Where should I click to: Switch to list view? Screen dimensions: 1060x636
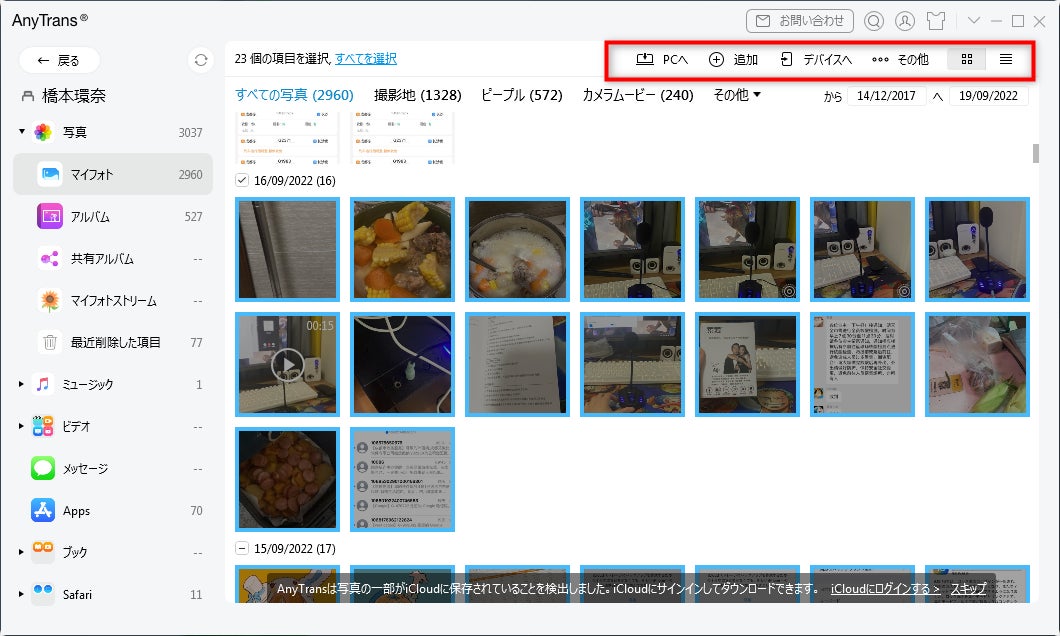(x=1006, y=59)
